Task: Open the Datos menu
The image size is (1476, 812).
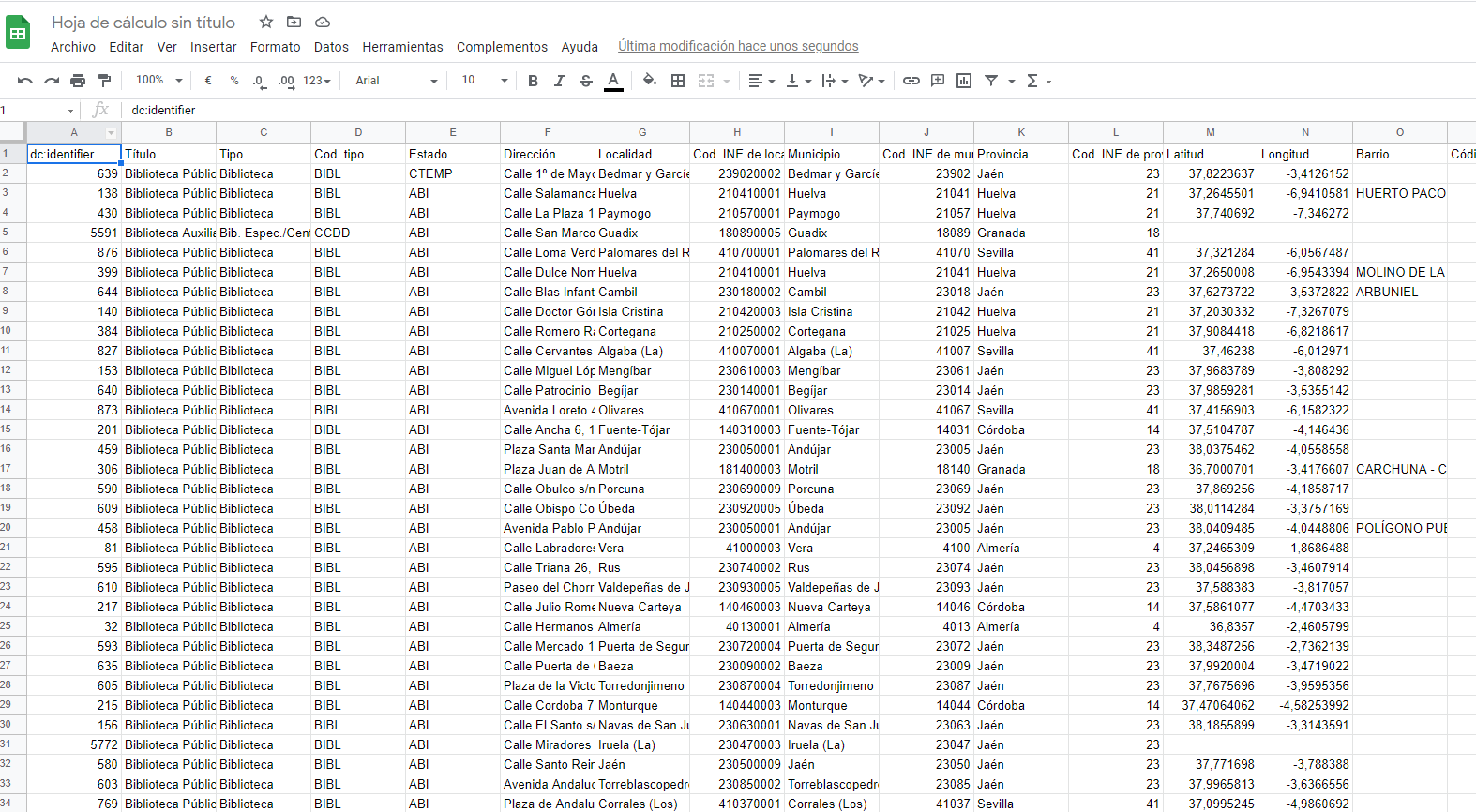Action: tap(331, 47)
